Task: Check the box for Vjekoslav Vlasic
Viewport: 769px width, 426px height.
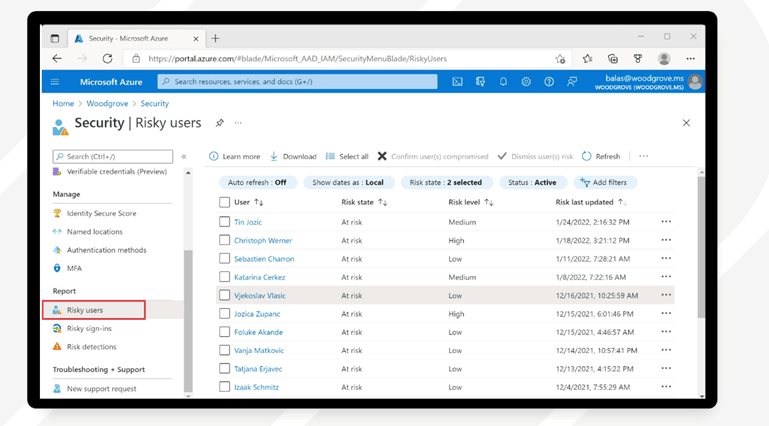Action: click(x=225, y=295)
